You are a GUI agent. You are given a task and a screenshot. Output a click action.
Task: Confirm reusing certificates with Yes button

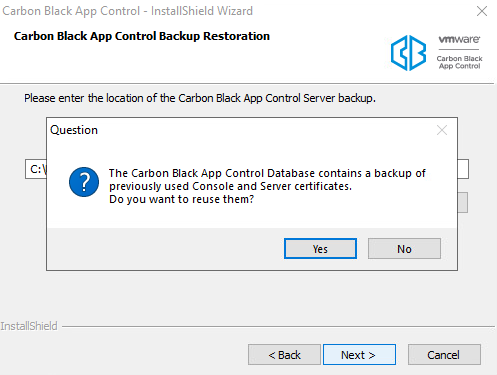coord(320,249)
